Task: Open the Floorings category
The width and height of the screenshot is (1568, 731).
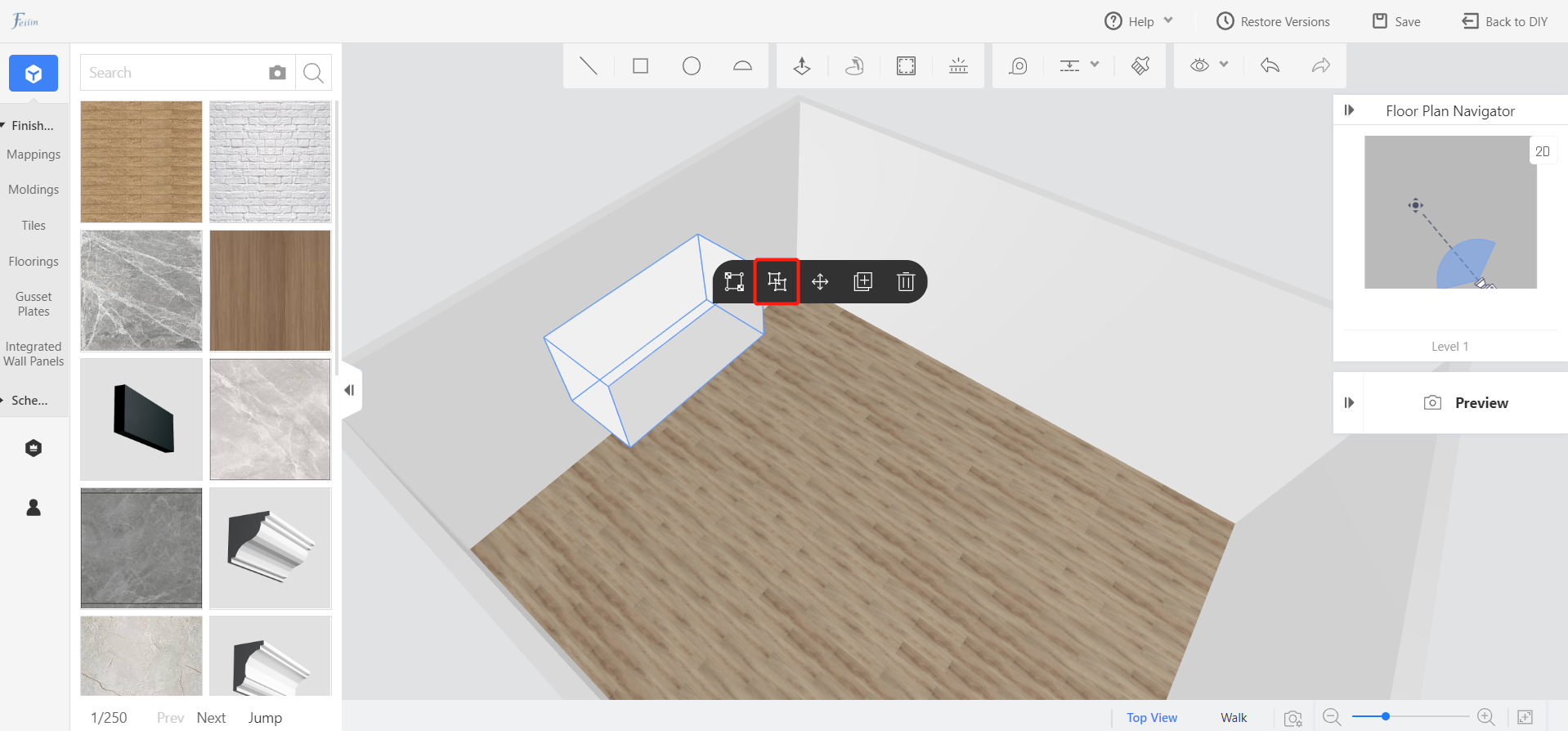Action: 34,262
